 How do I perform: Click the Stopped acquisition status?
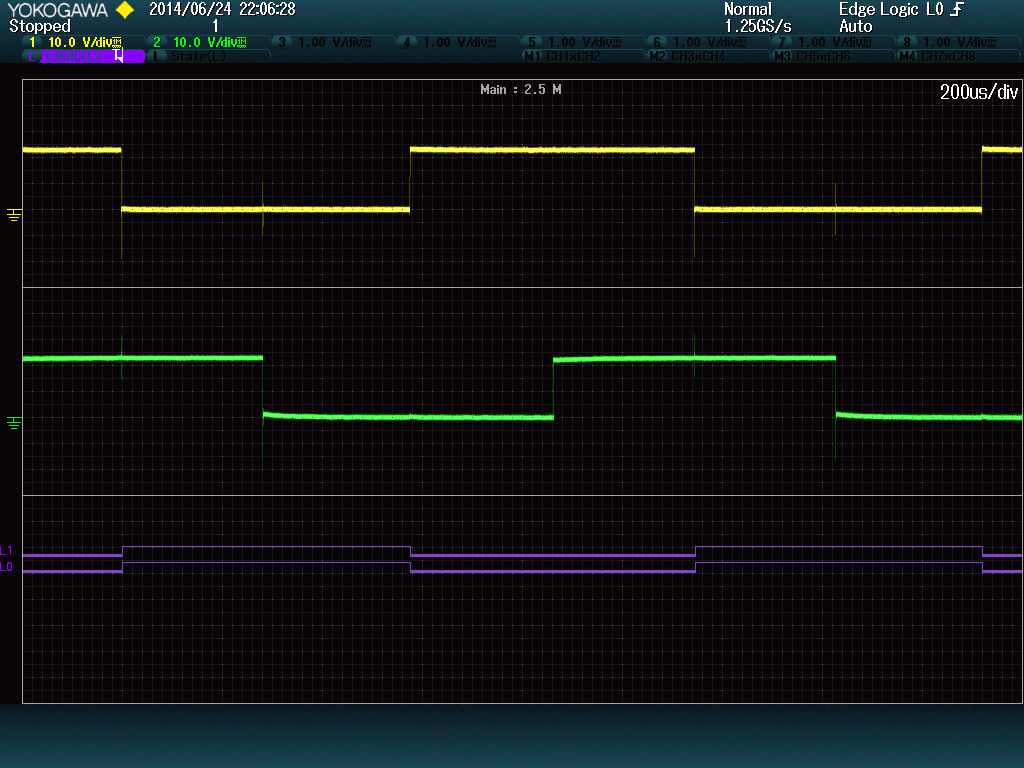pos(40,26)
